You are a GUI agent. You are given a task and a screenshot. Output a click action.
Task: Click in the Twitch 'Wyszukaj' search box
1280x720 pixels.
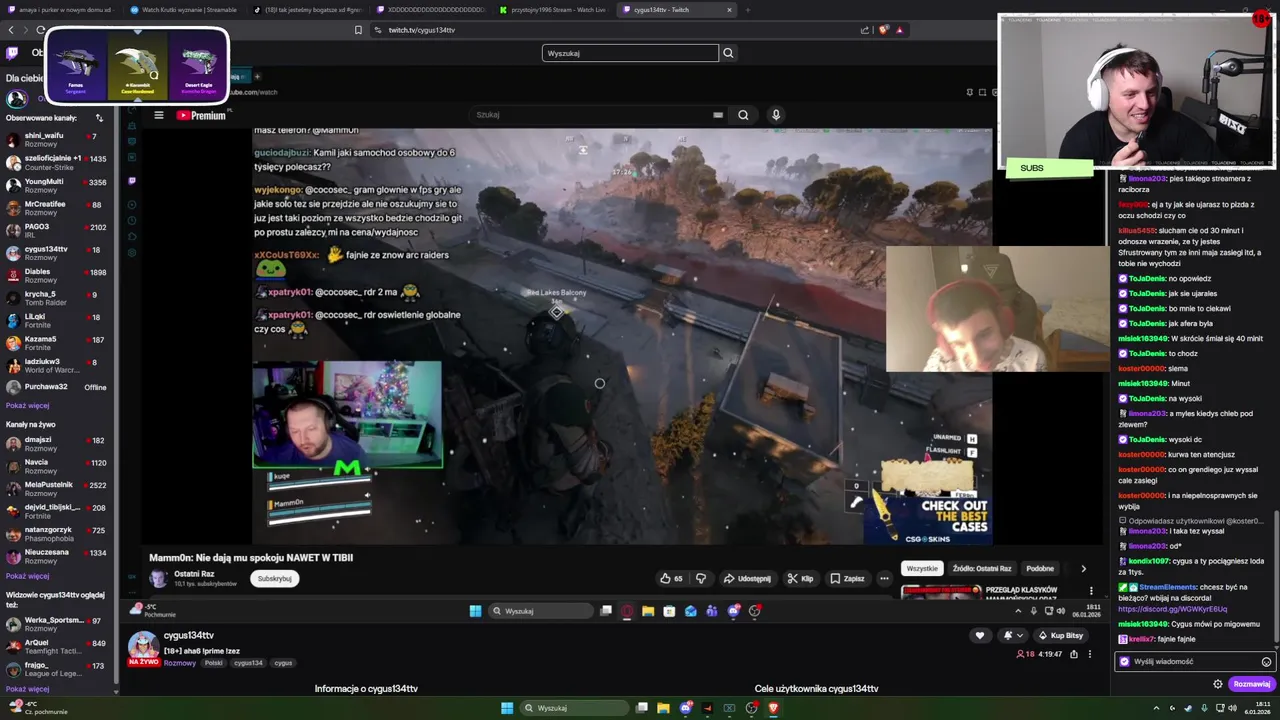(630, 53)
